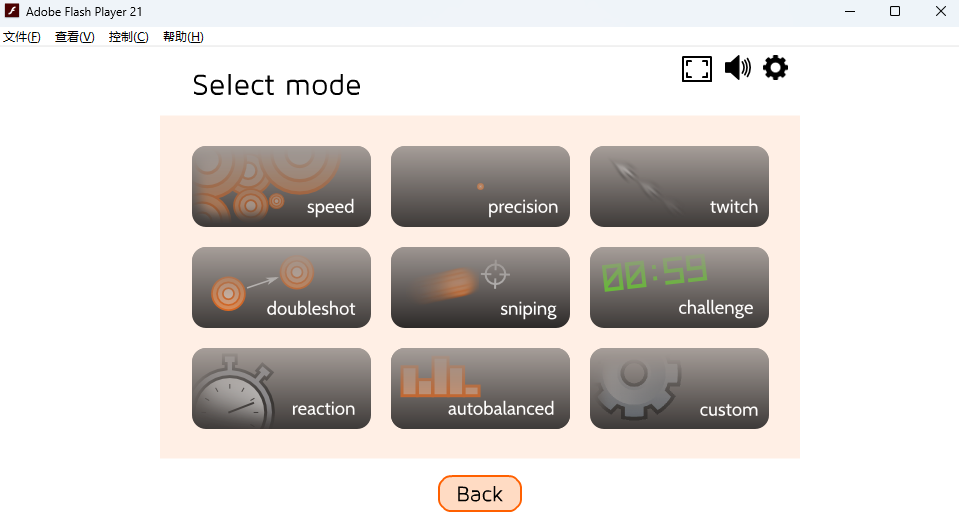Open the 帮助(H) menu
The height and width of the screenshot is (522, 959).
click(183, 37)
